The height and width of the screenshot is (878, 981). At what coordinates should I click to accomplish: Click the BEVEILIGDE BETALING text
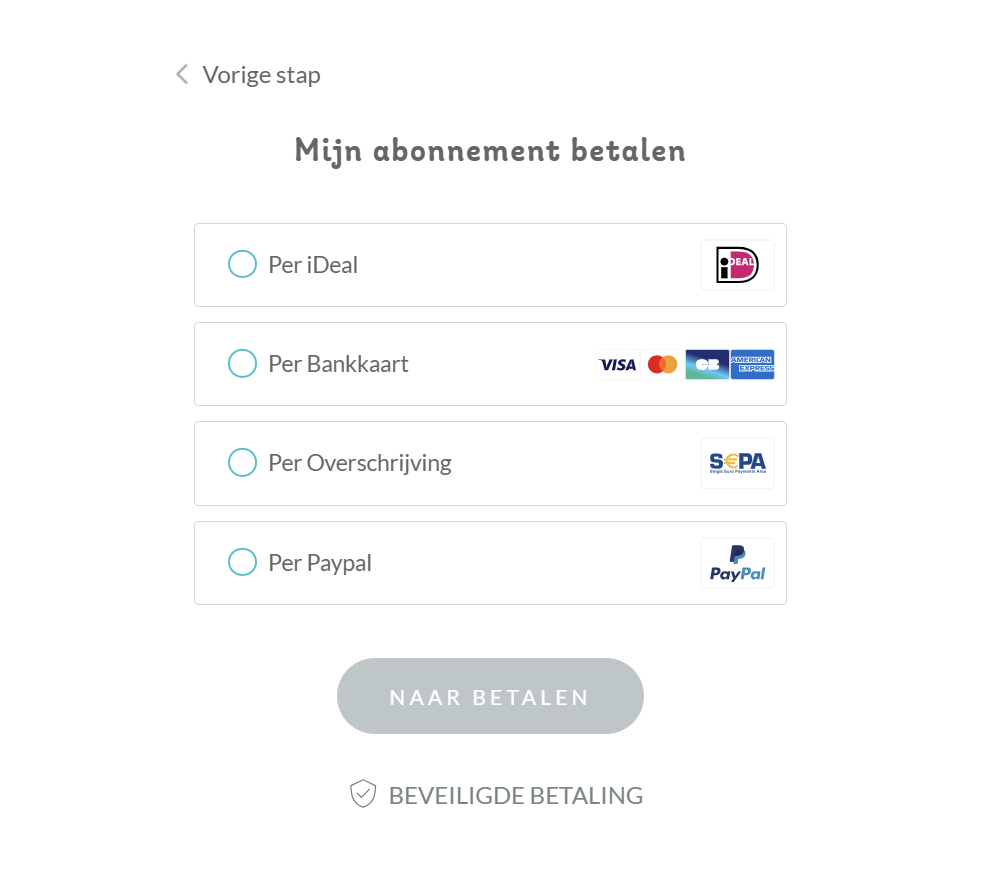click(x=516, y=795)
